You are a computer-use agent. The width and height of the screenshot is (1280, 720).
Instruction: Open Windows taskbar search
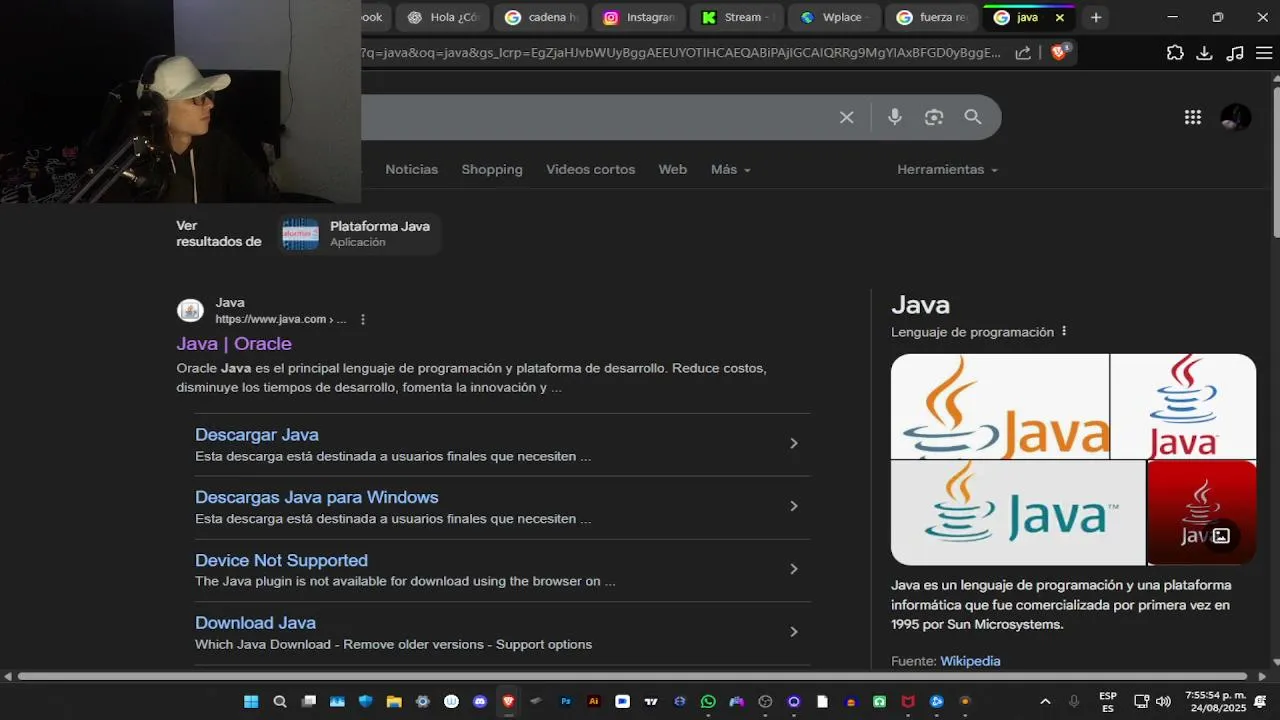click(280, 702)
